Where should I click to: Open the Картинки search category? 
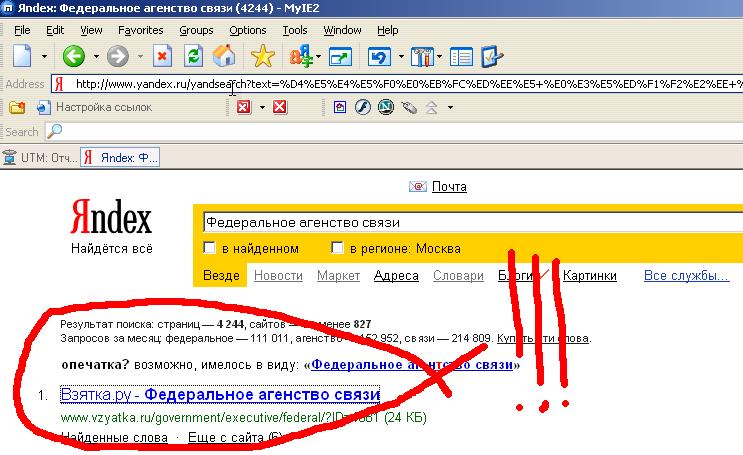click(589, 276)
